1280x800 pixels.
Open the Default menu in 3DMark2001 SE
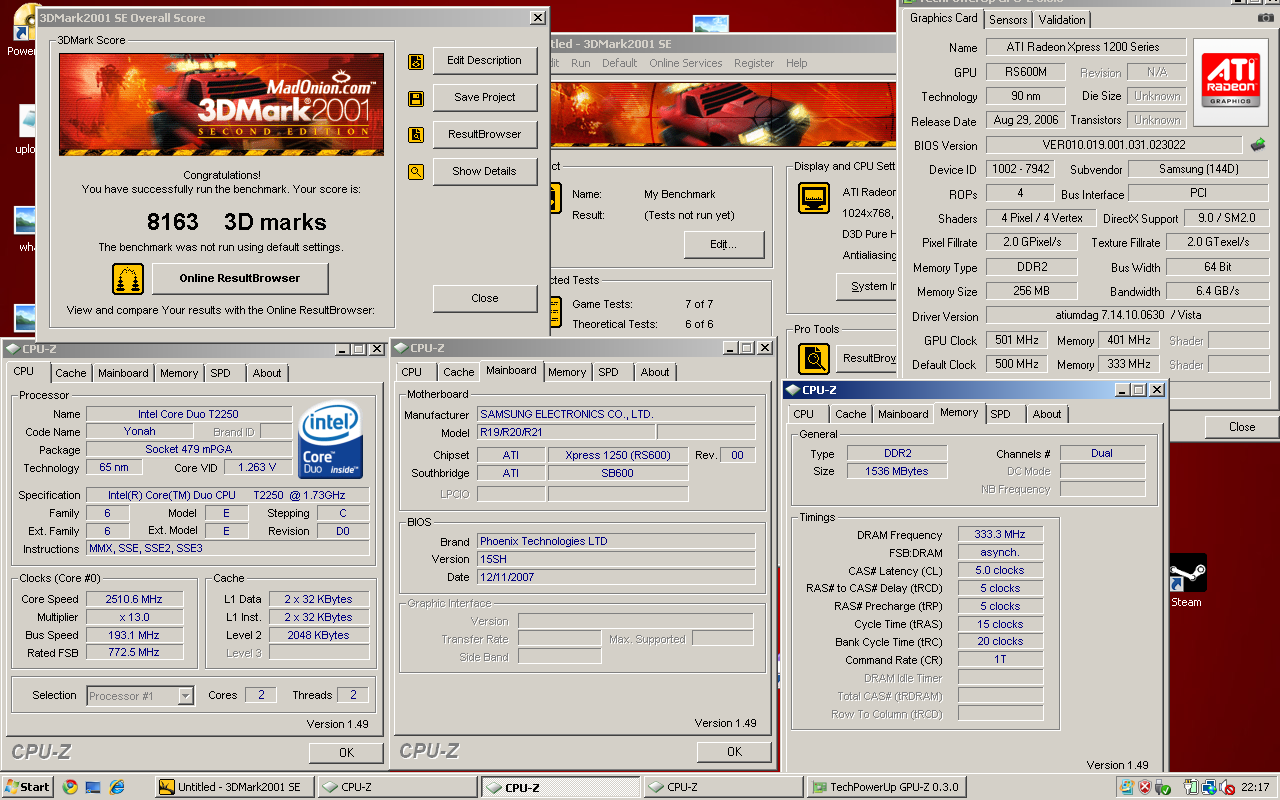(x=620, y=63)
